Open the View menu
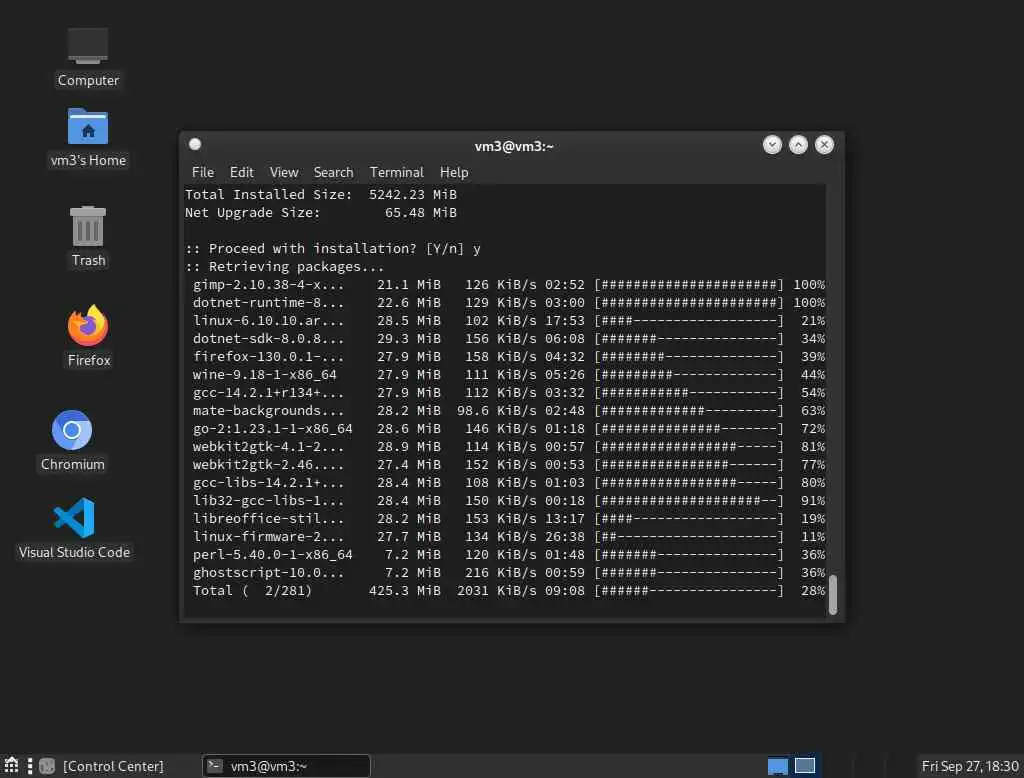Viewport: 1024px width, 778px height. coord(284,172)
